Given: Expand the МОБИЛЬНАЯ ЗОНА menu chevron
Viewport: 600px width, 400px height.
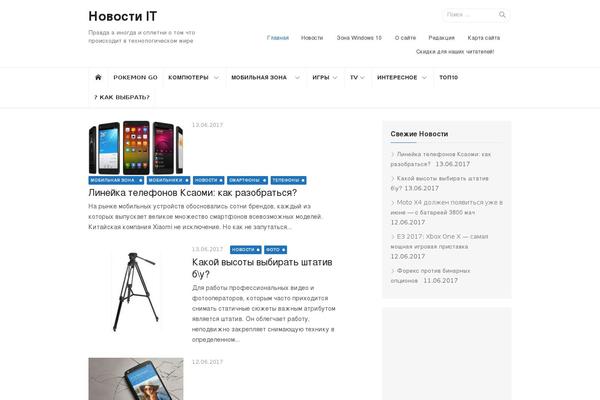Looking at the screenshot, I should click(x=297, y=78).
